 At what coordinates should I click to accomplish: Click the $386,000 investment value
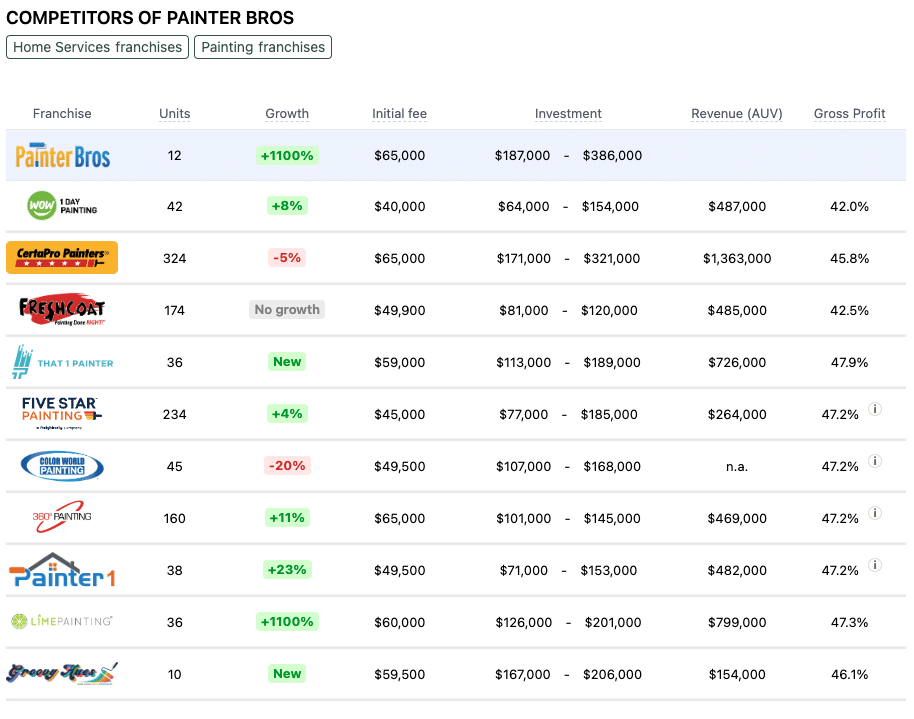click(x=612, y=156)
